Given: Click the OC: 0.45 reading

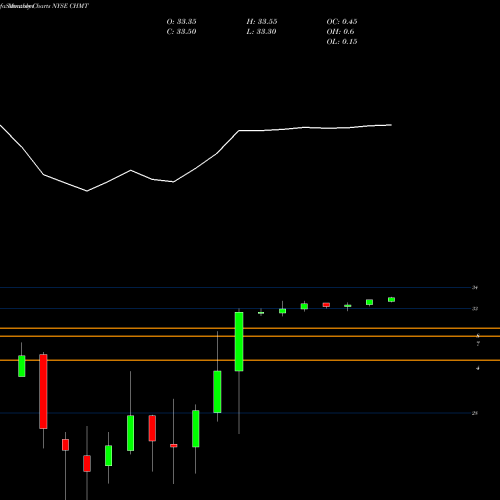Looking at the screenshot, I should 342,22.
